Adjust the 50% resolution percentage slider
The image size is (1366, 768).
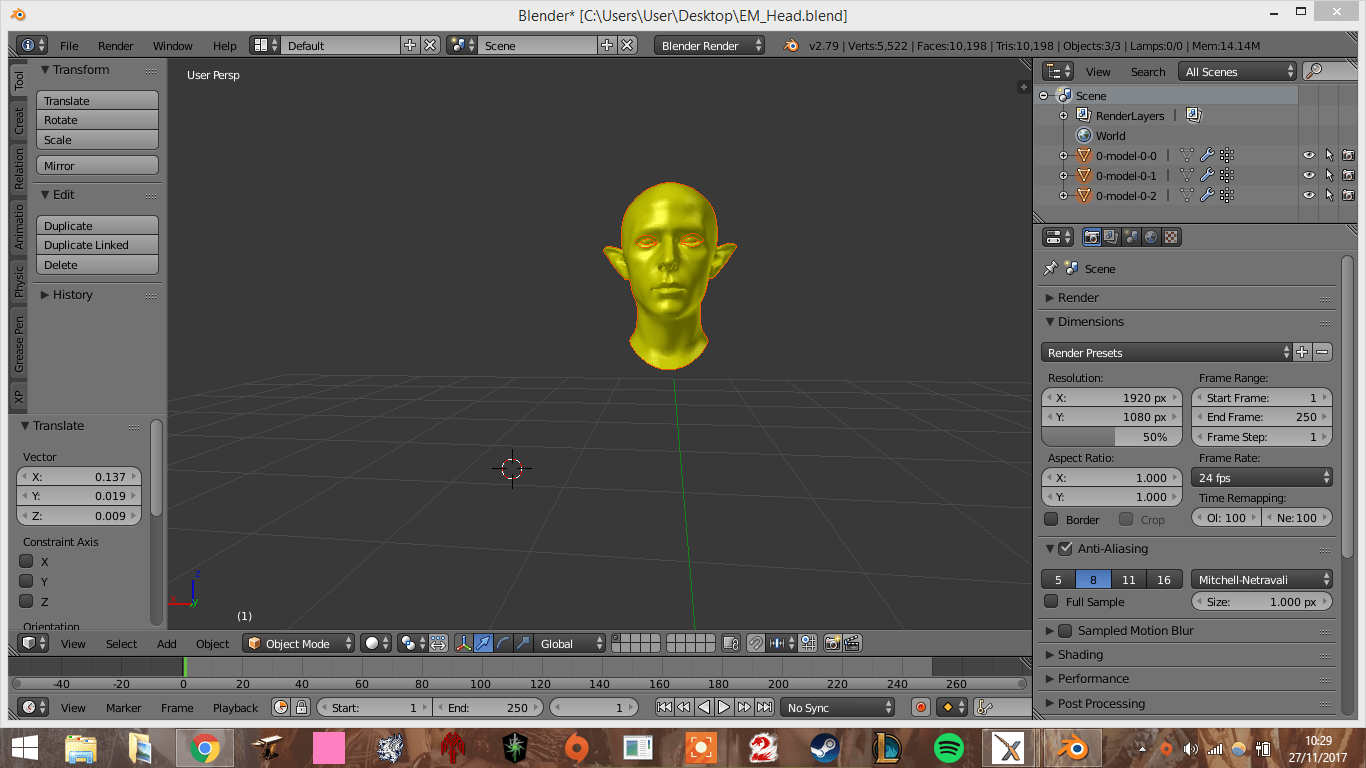(1112, 437)
